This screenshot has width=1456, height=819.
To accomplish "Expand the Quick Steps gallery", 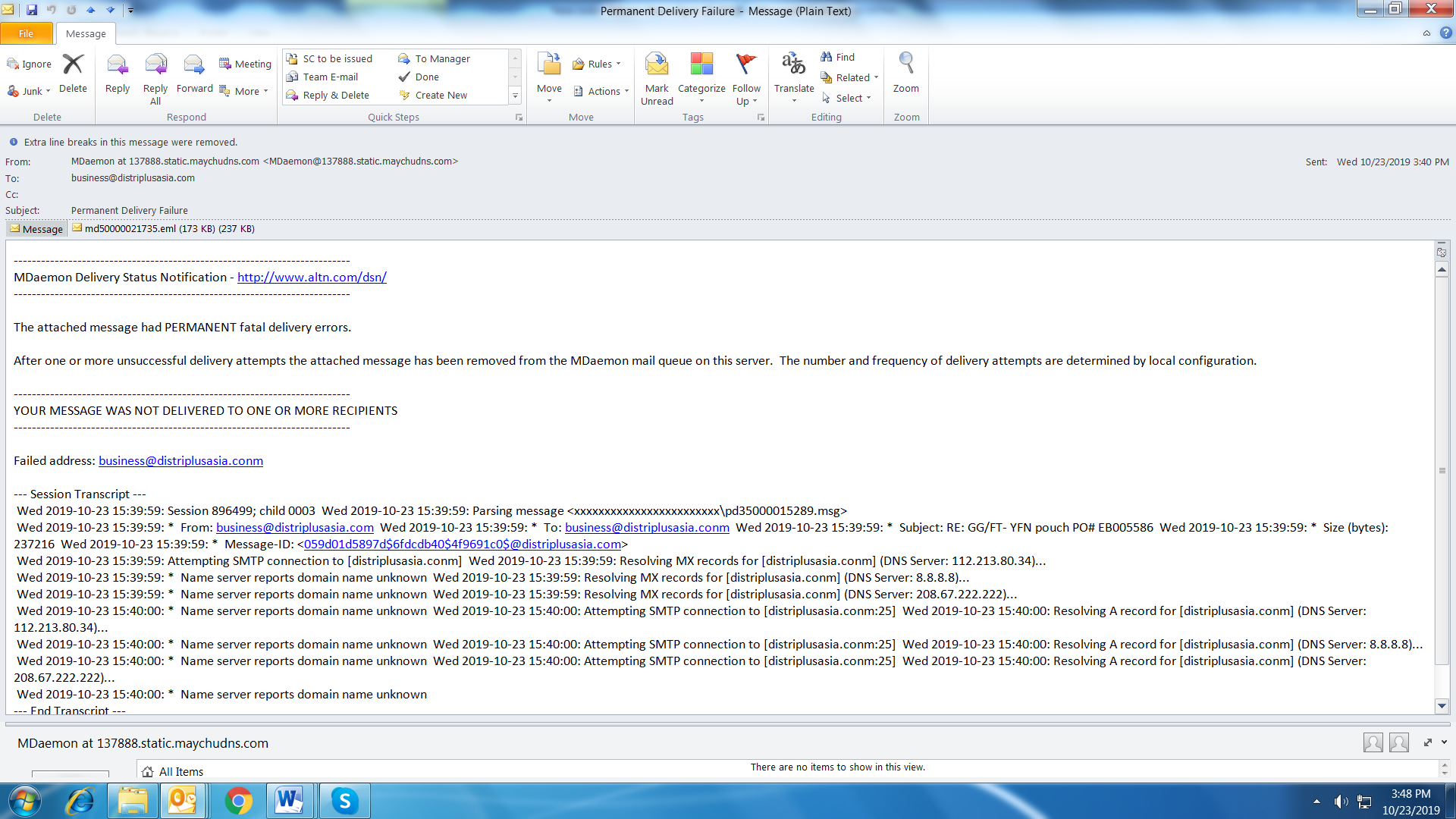I will click(x=515, y=96).
